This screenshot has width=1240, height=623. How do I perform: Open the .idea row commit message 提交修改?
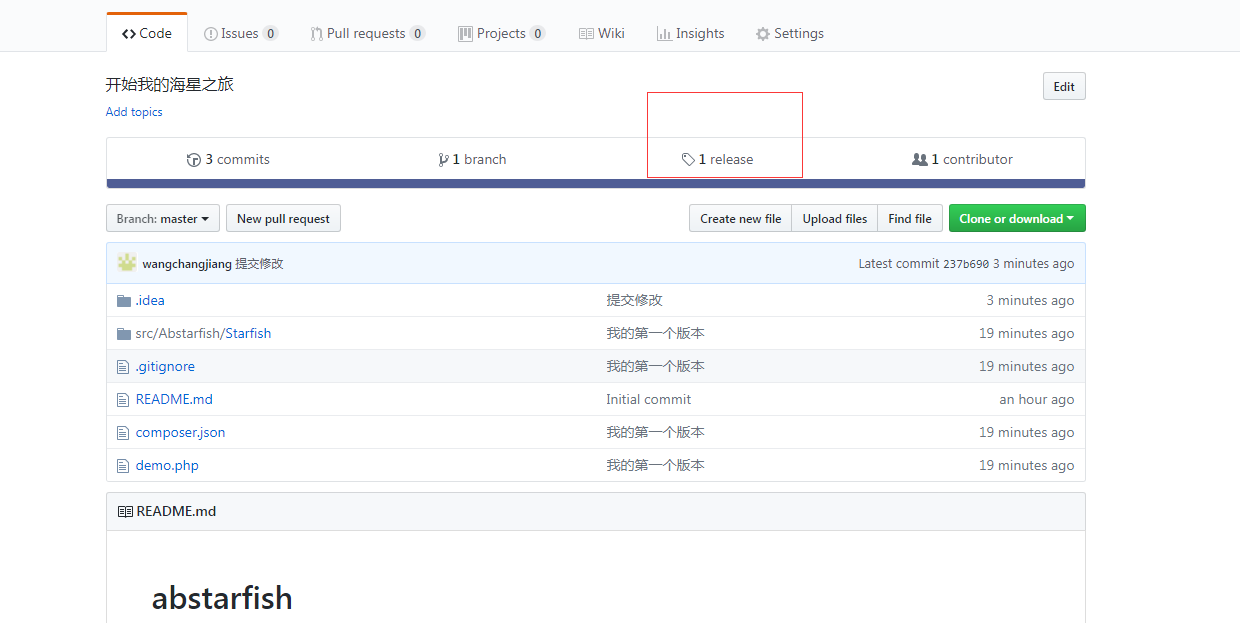[x=634, y=300]
